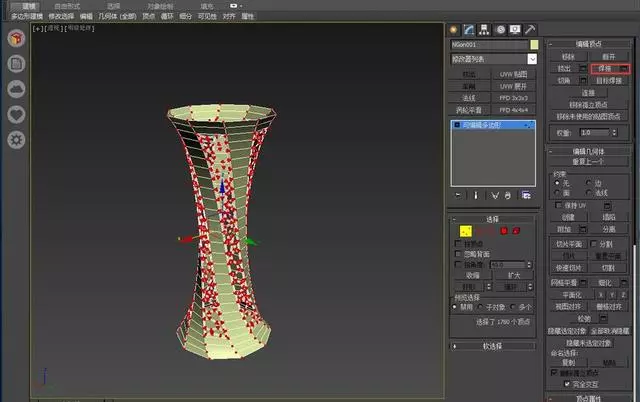640x402 pixels.
Task: Click the object color swatch beside NGon001
Action: point(534,44)
